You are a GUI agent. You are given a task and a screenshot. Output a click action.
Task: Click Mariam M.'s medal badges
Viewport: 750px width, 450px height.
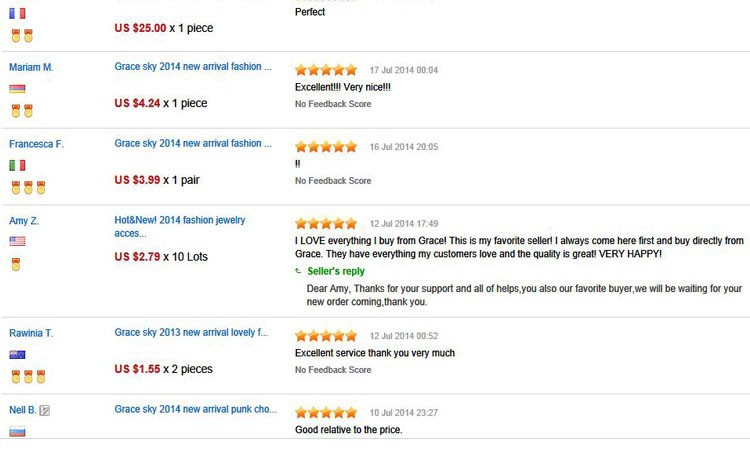[x=22, y=110]
